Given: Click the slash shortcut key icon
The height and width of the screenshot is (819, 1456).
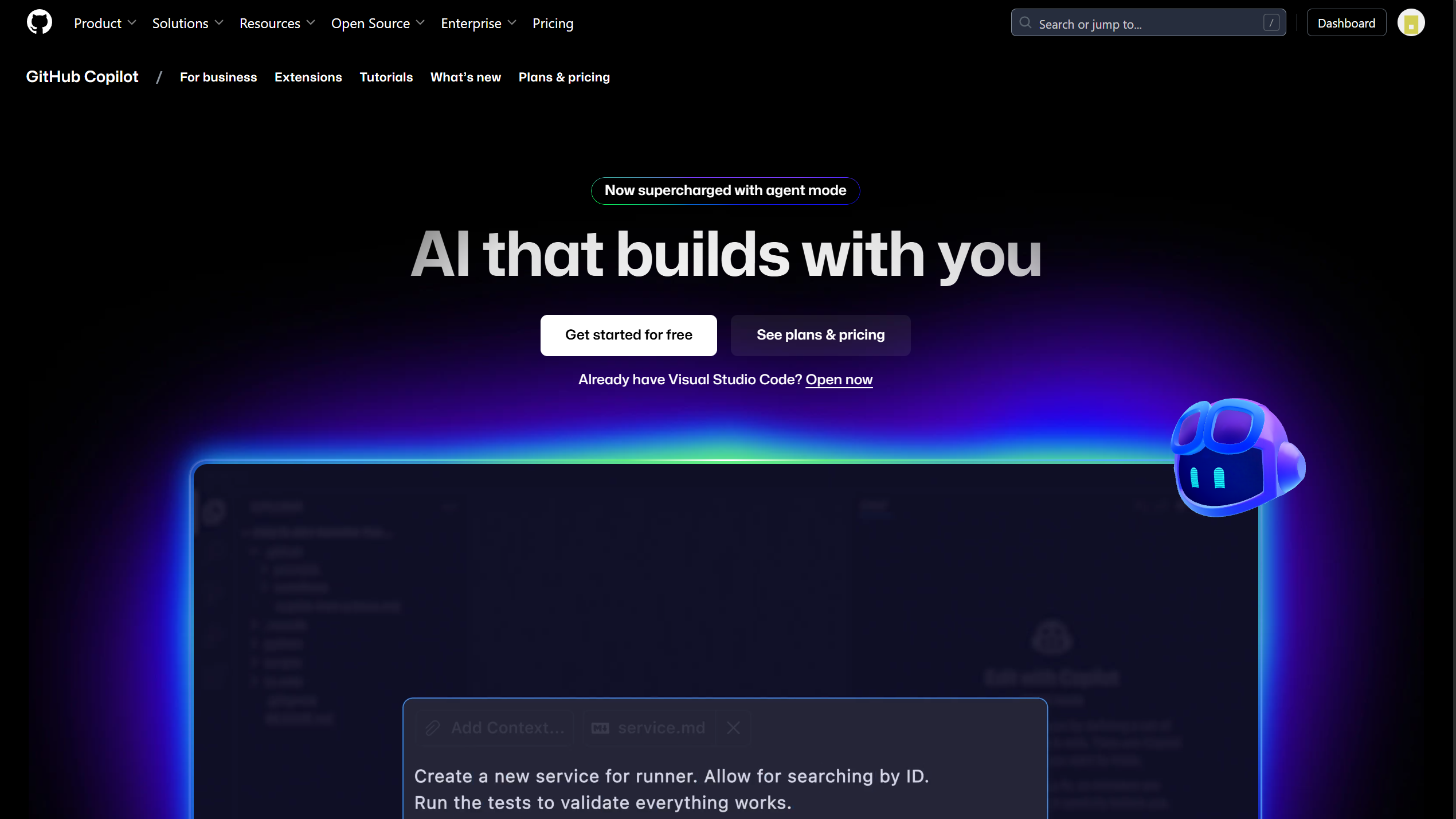Looking at the screenshot, I should [x=1271, y=23].
